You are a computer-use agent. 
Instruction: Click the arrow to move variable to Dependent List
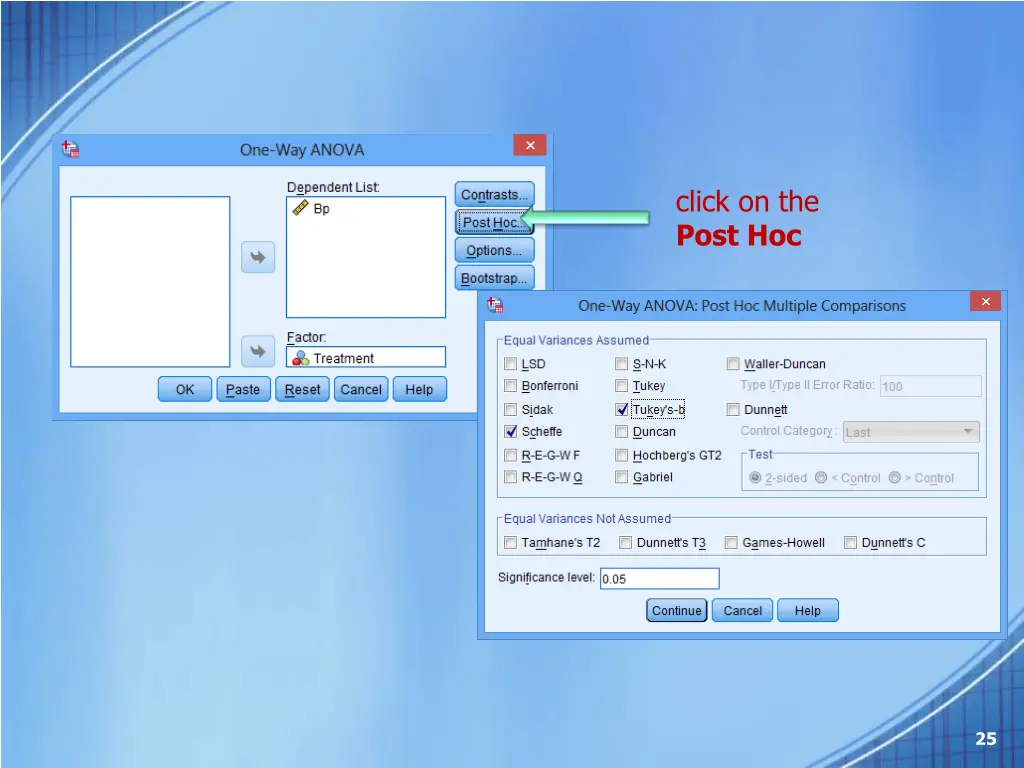[258, 257]
